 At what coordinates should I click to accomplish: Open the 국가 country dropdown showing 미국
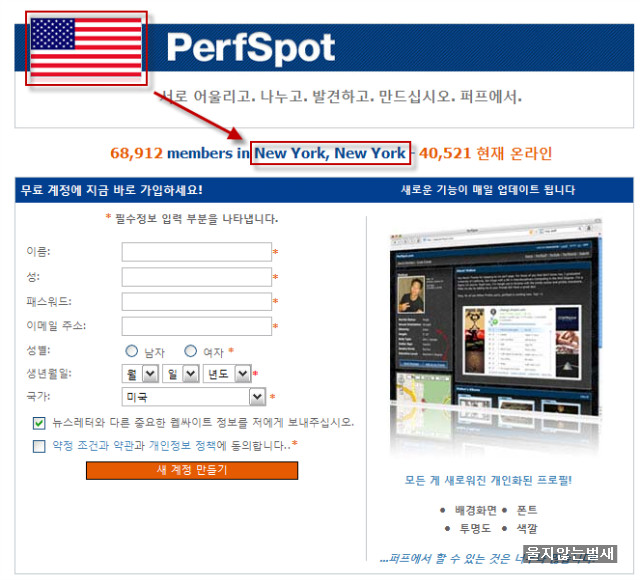194,397
